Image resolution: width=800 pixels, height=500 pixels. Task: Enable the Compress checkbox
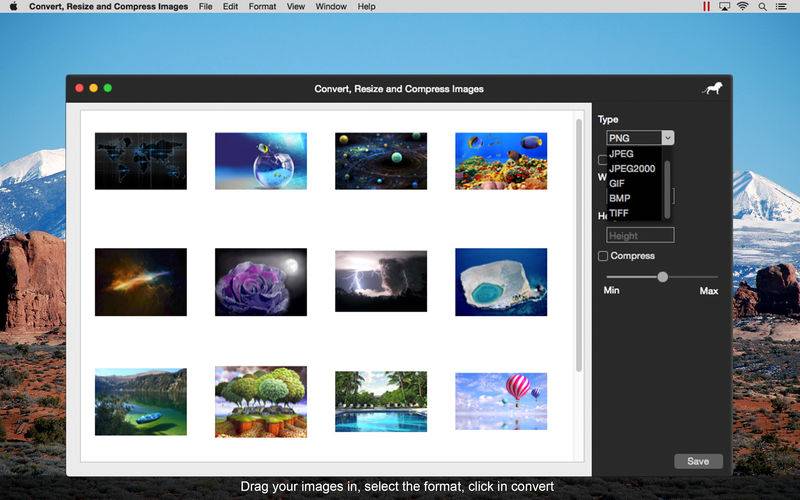[603, 256]
